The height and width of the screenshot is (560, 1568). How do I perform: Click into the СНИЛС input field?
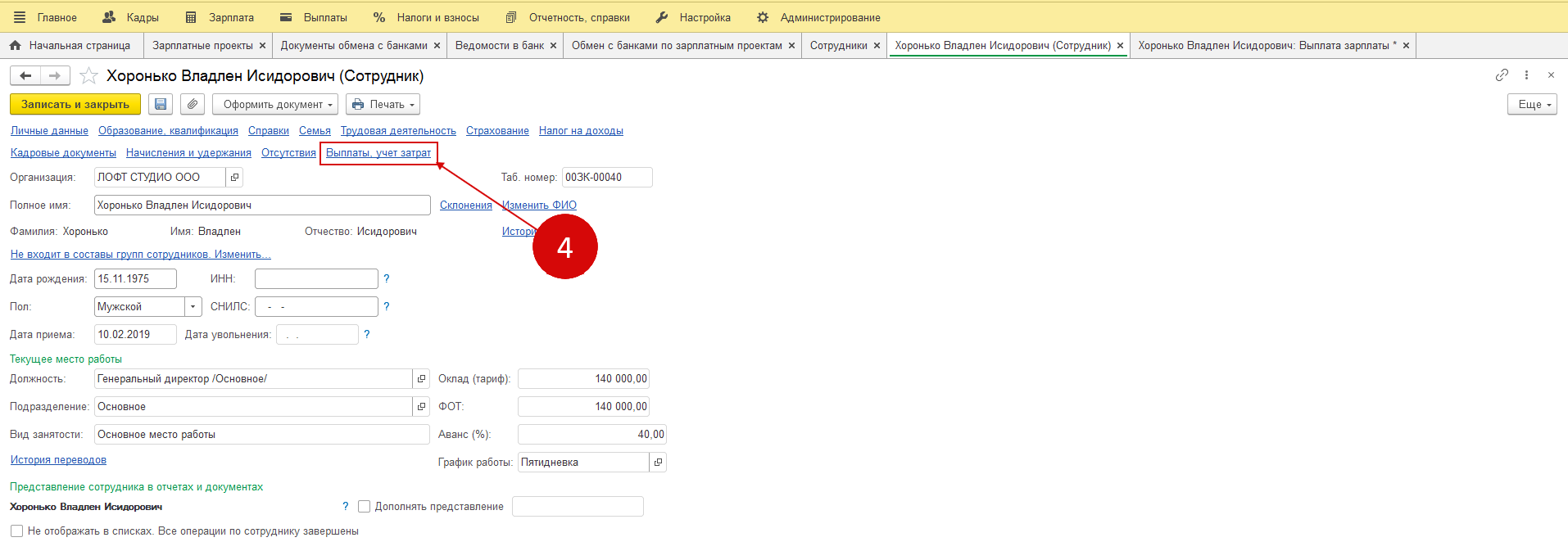click(316, 307)
